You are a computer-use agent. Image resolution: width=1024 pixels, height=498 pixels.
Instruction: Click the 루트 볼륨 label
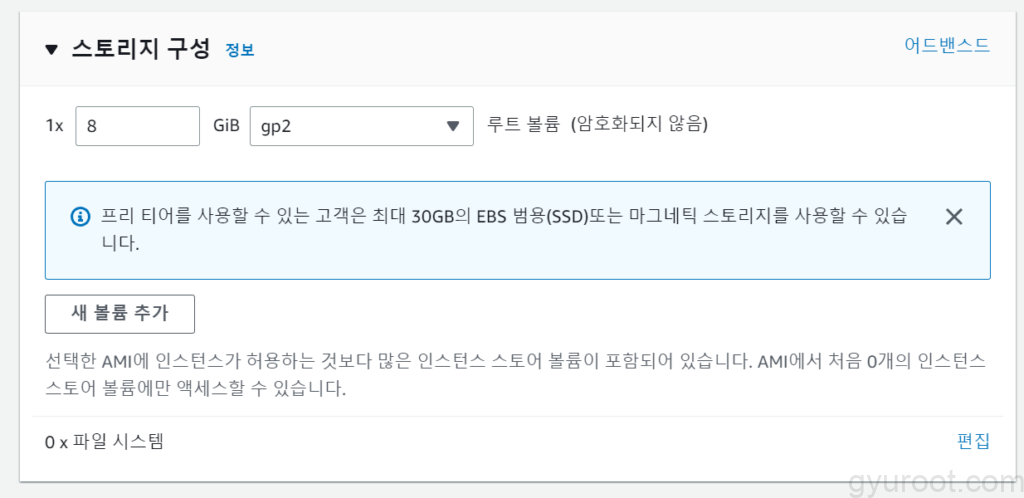(522, 125)
